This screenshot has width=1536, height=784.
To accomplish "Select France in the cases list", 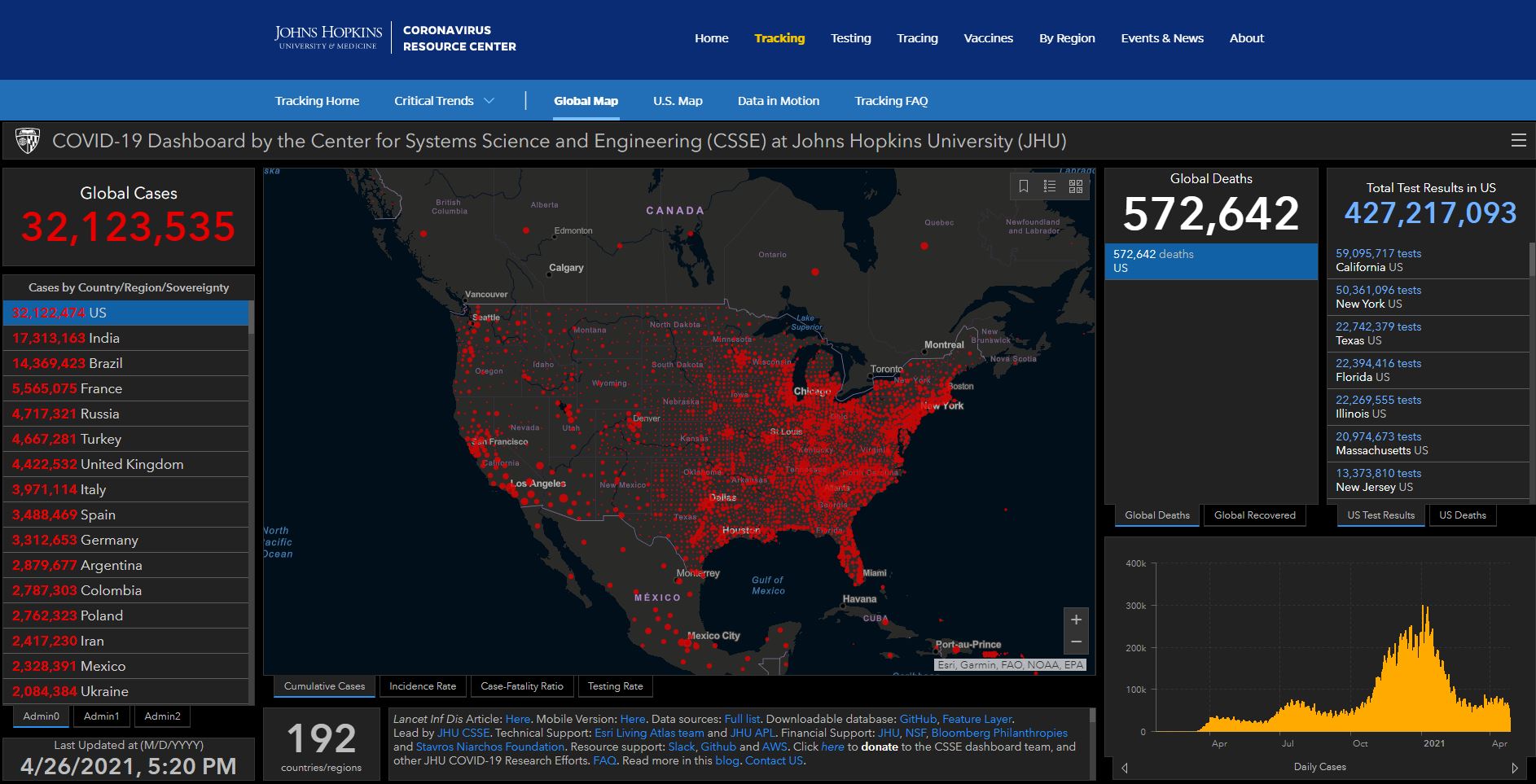I will [x=125, y=389].
